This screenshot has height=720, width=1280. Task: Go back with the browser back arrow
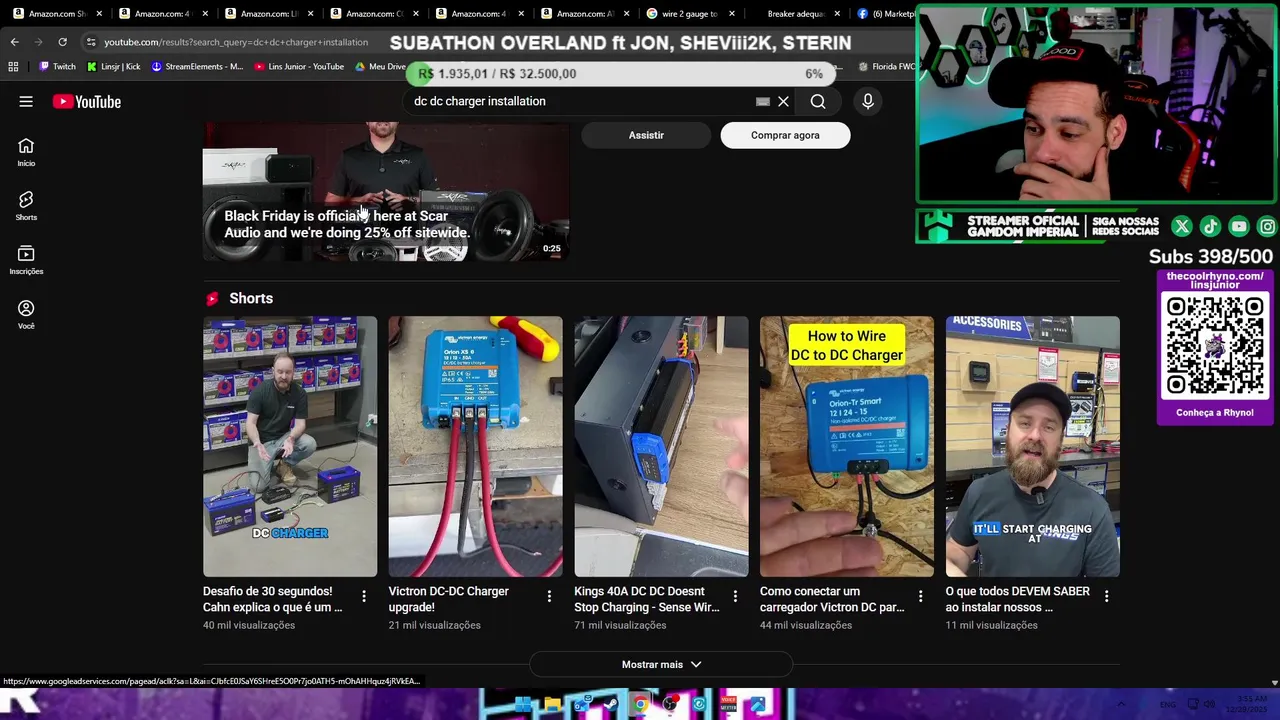click(x=14, y=42)
